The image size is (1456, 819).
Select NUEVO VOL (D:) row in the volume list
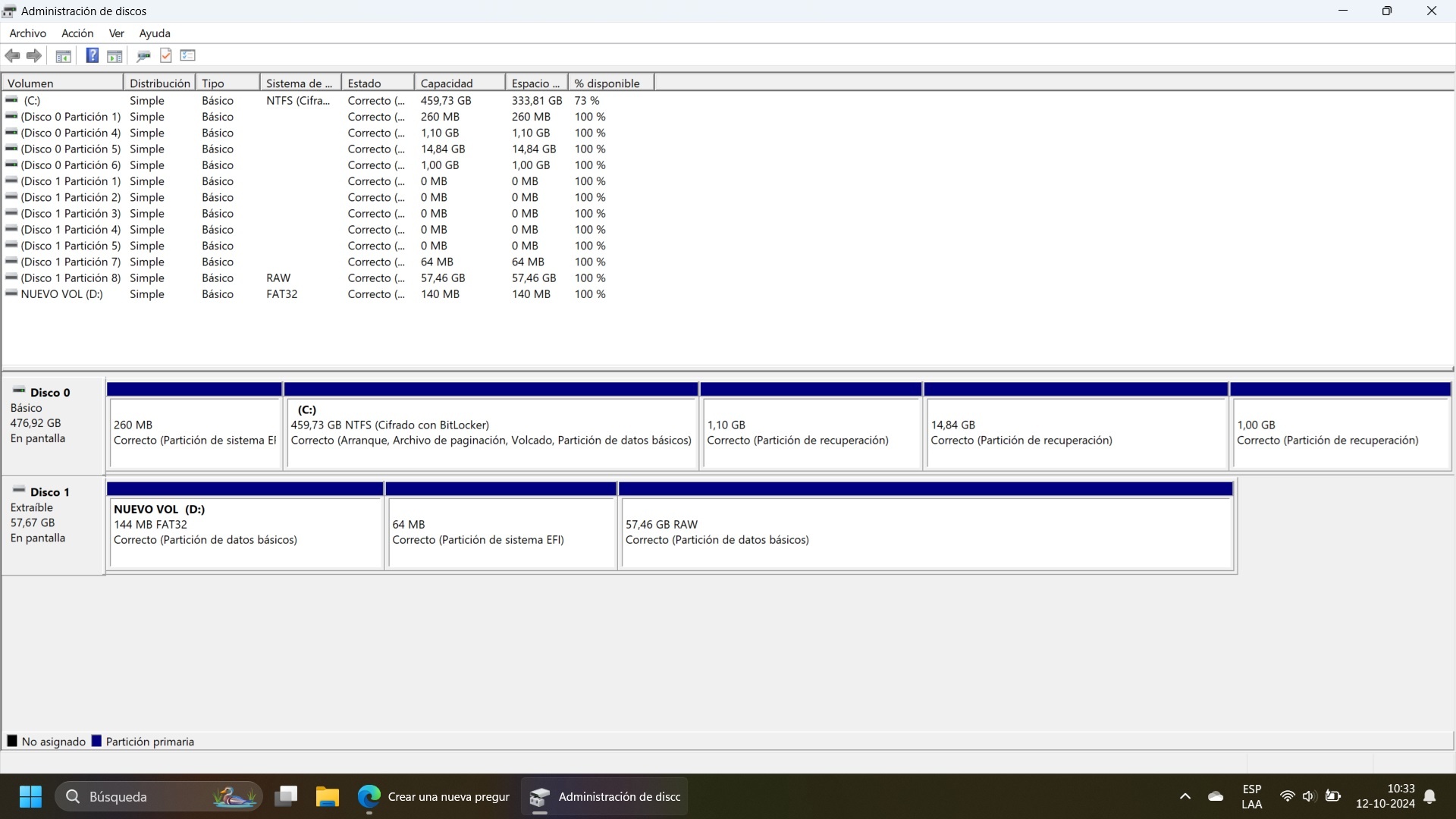(x=61, y=294)
